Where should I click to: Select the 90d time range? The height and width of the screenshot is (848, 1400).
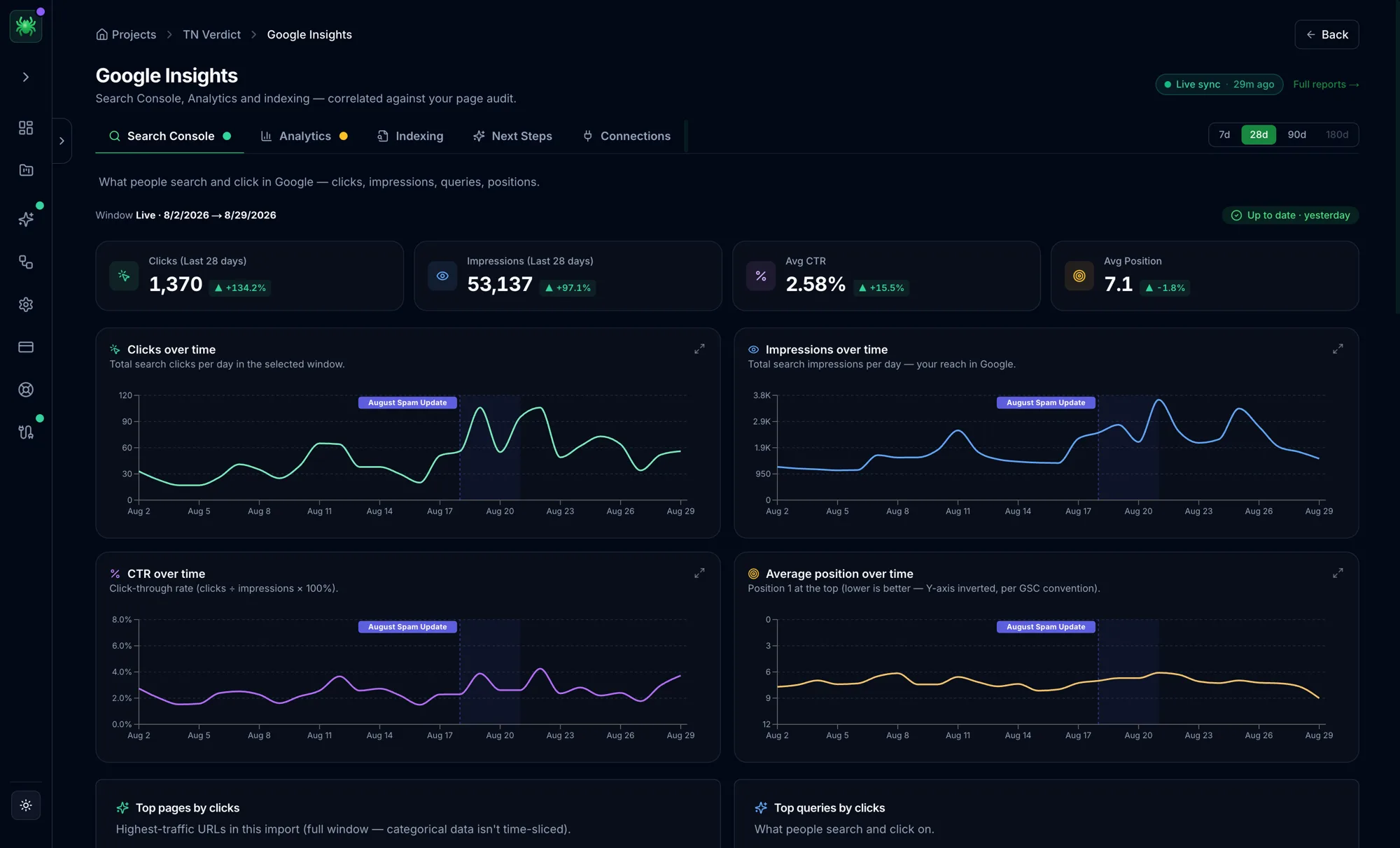point(1296,135)
